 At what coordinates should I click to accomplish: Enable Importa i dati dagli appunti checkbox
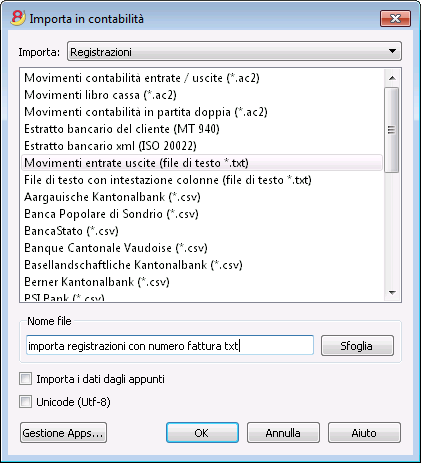click(x=26, y=379)
